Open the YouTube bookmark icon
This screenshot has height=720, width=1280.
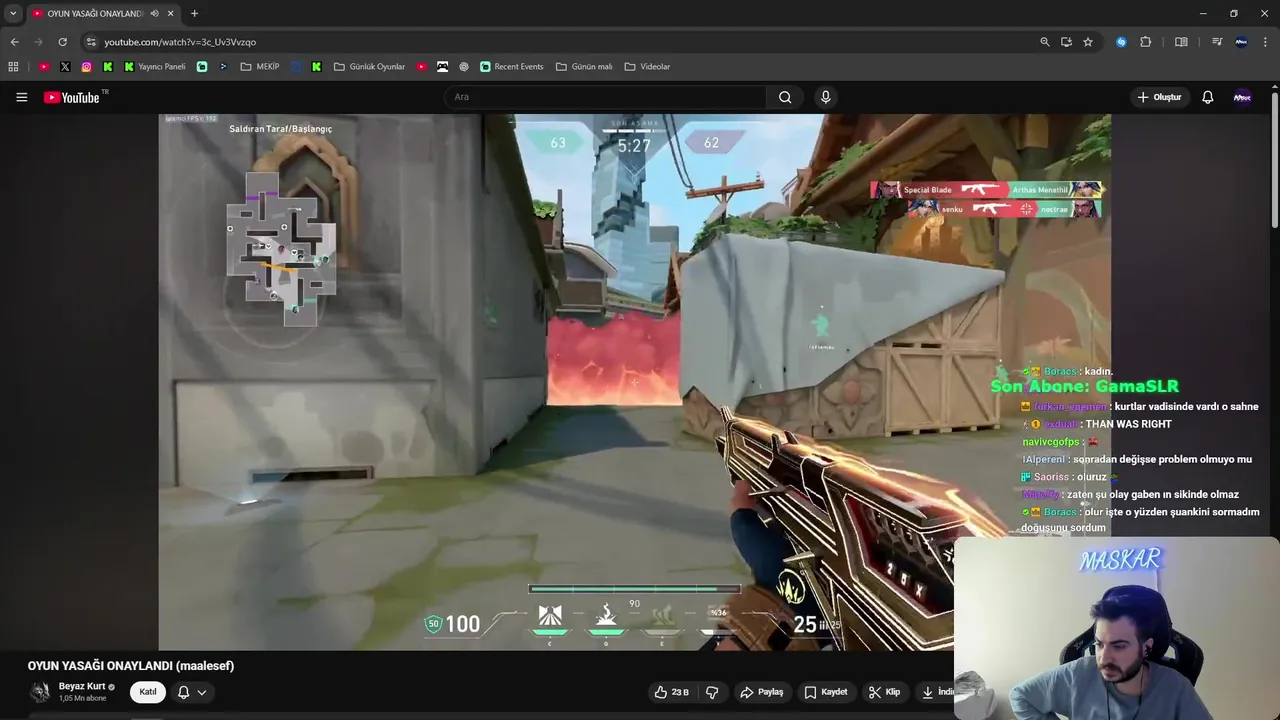pos(44,67)
